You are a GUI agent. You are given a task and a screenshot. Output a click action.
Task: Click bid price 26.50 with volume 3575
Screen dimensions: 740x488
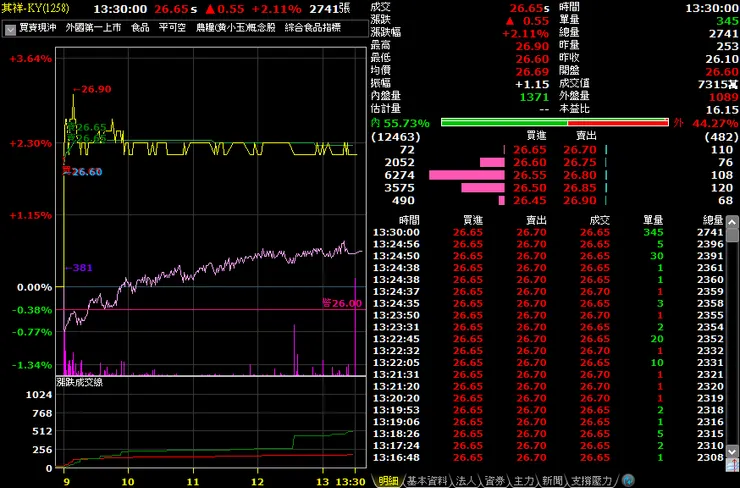[x=530, y=188]
